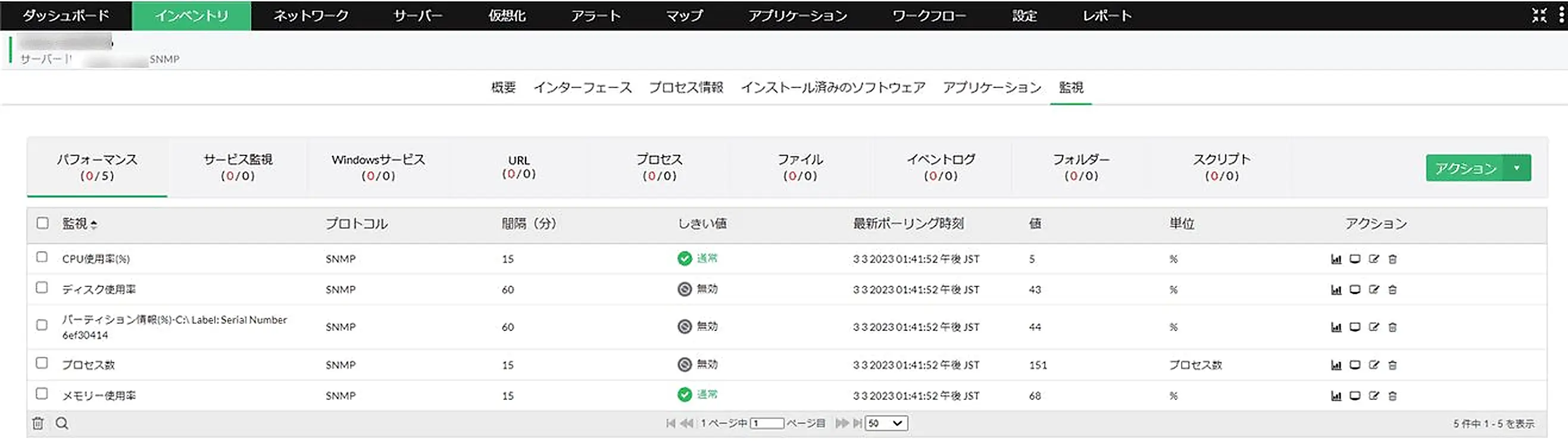Open graph for メモリー使用率 row

point(1336,396)
